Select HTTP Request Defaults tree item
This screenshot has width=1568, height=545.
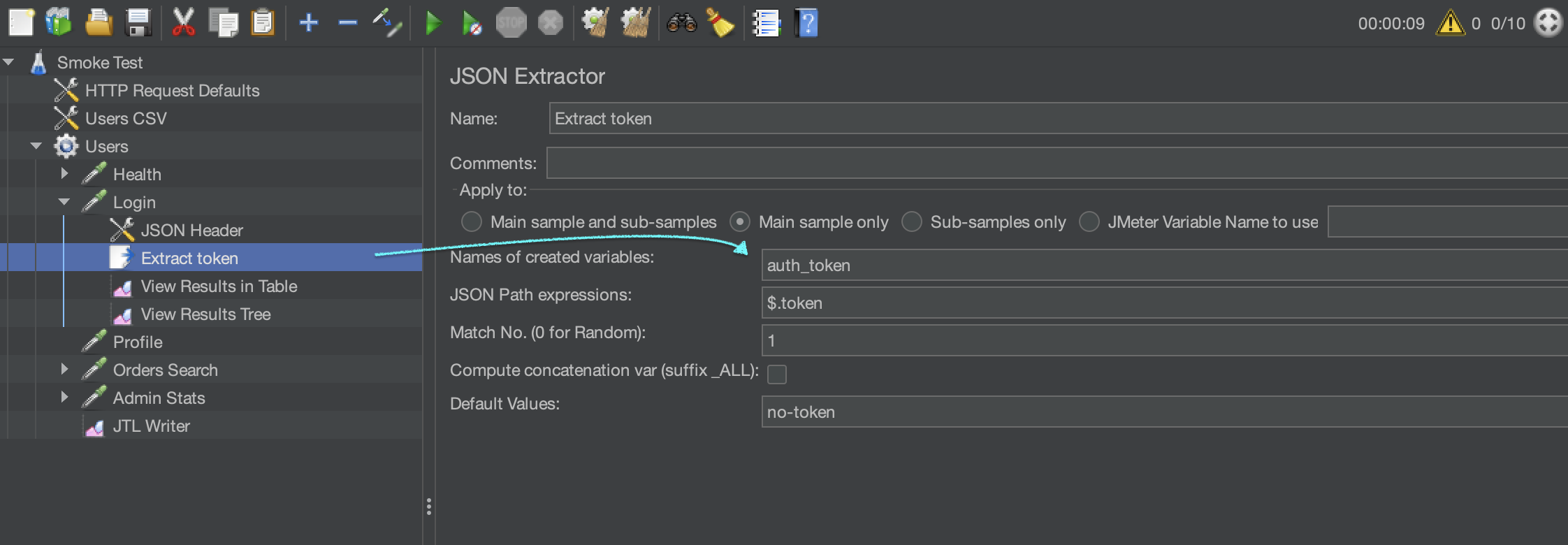coord(172,91)
